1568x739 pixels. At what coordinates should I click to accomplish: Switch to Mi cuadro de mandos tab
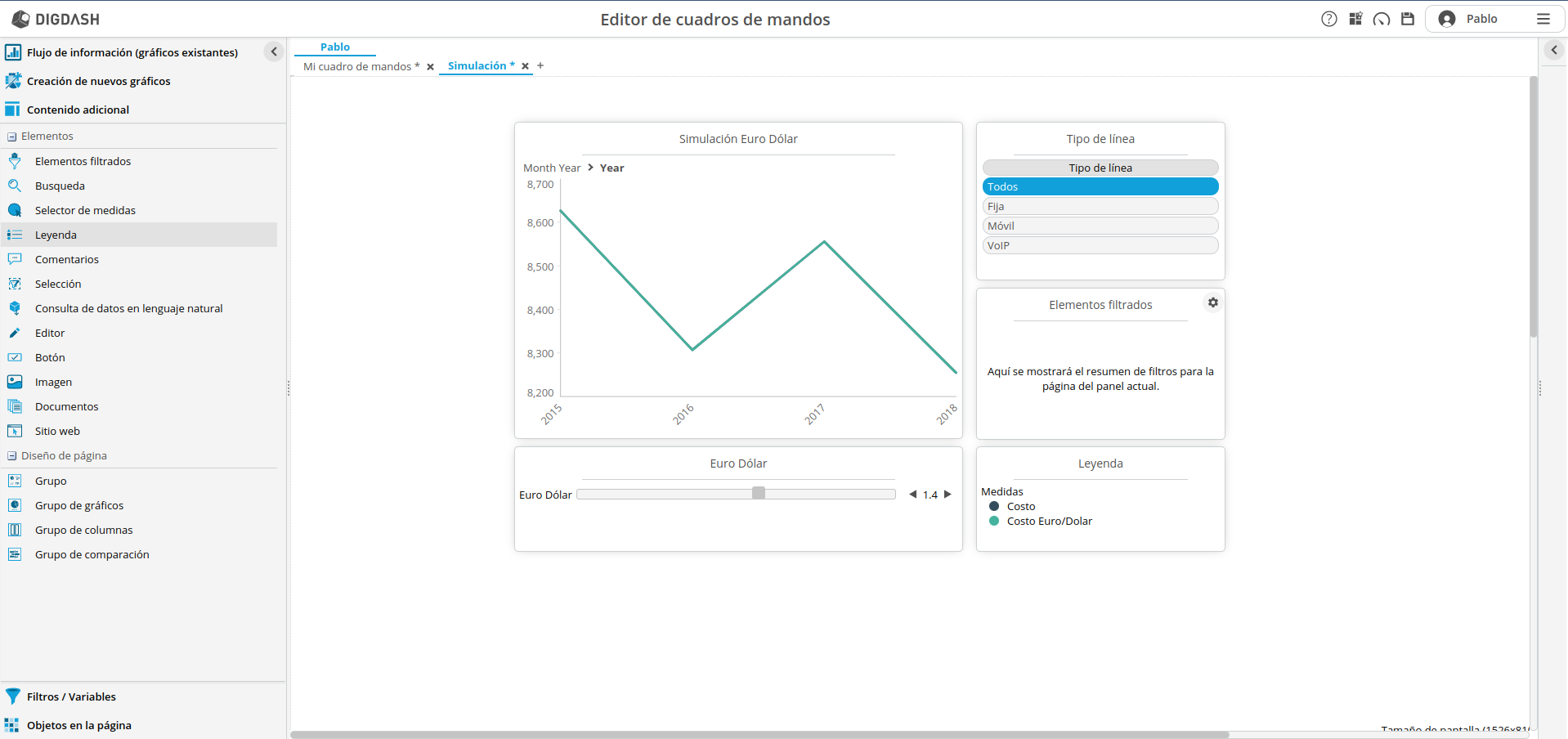(x=361, y=66)
